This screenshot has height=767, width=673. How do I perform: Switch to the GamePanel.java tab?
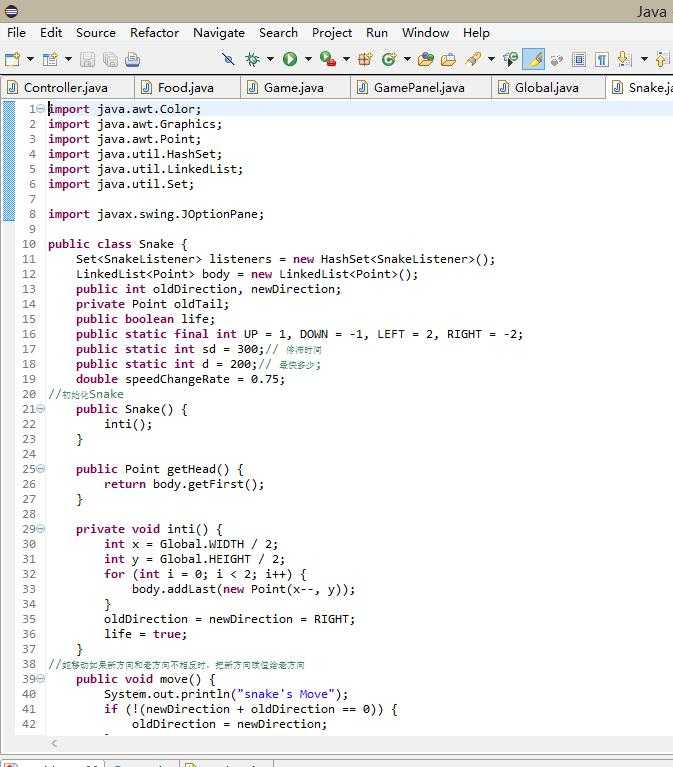pyautogui.click(x=419, y=88)
